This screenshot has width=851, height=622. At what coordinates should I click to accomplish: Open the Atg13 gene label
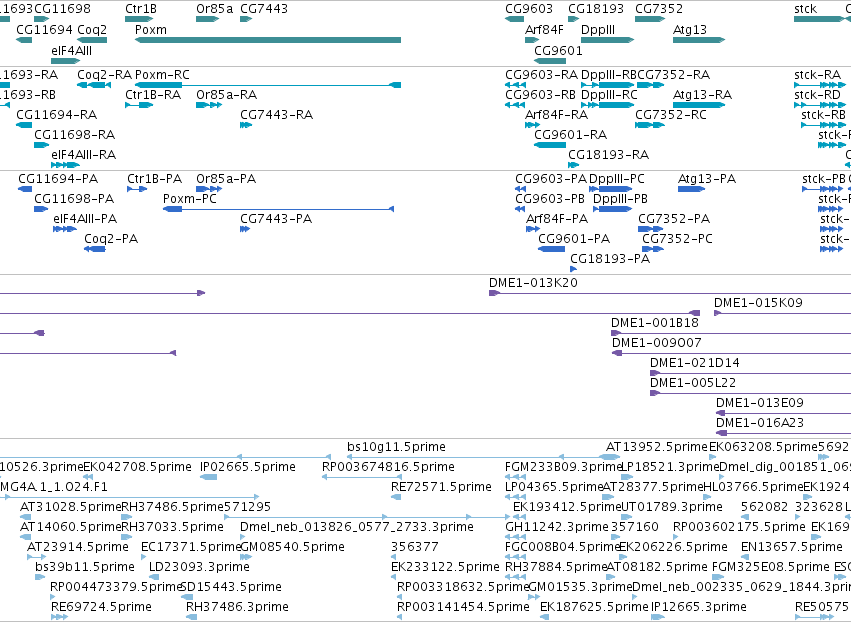click(690, 30)
